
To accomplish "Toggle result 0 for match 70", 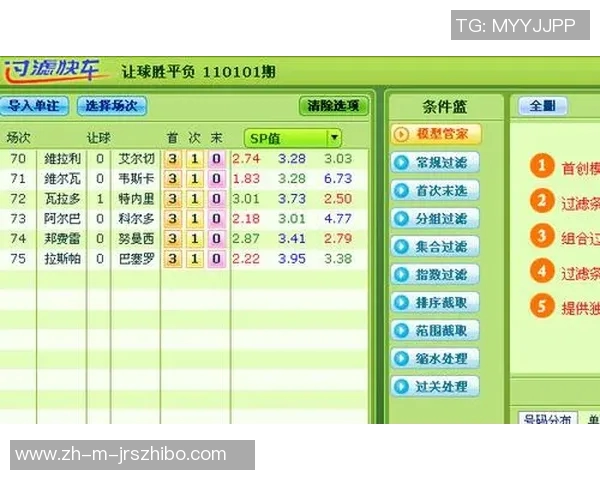I will click(x=217, y=159).
